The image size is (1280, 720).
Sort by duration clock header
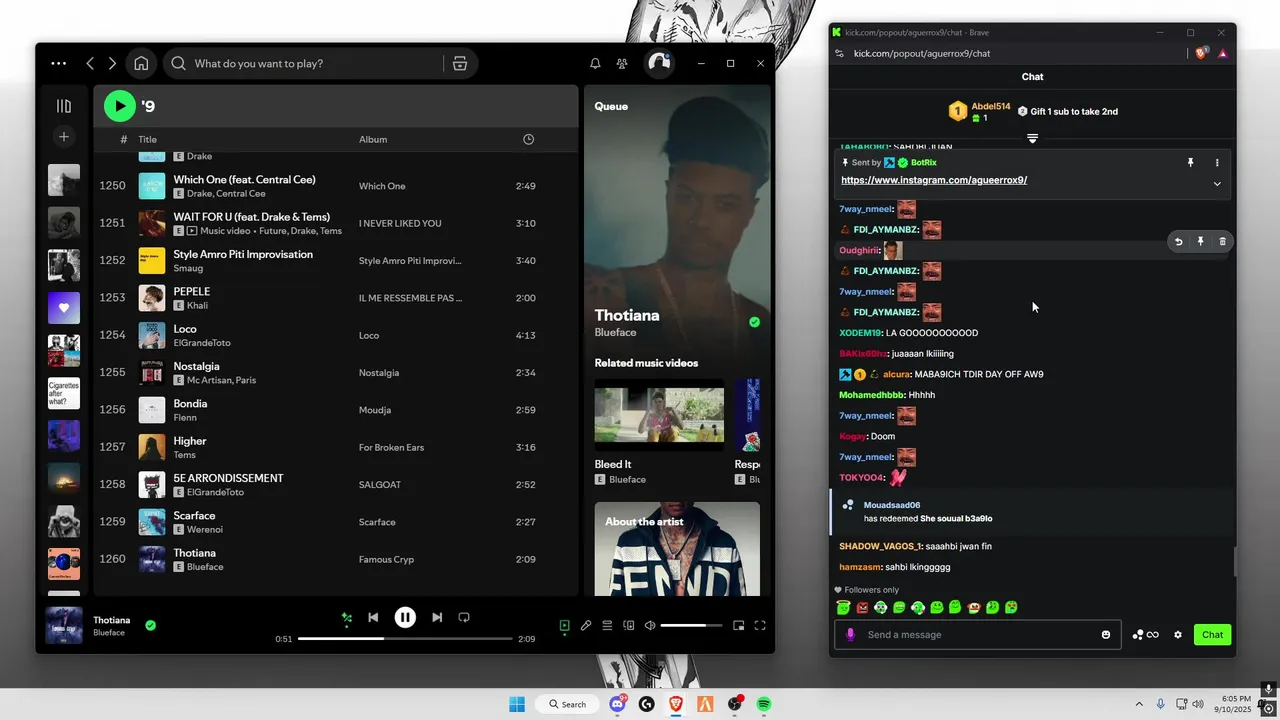pos(529,139)
